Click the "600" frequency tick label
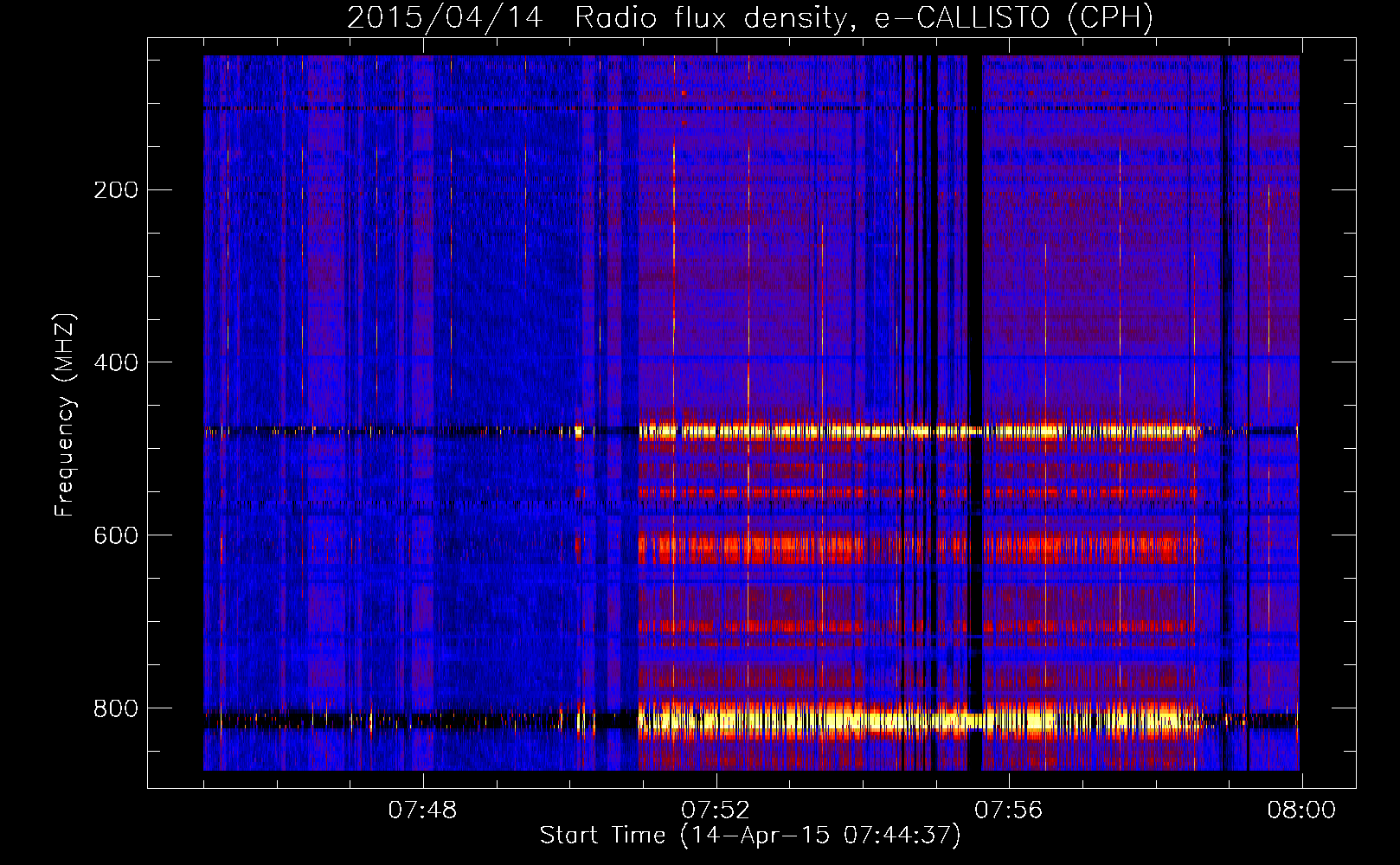The image size is (1400, 865). [x=116, y=535]
